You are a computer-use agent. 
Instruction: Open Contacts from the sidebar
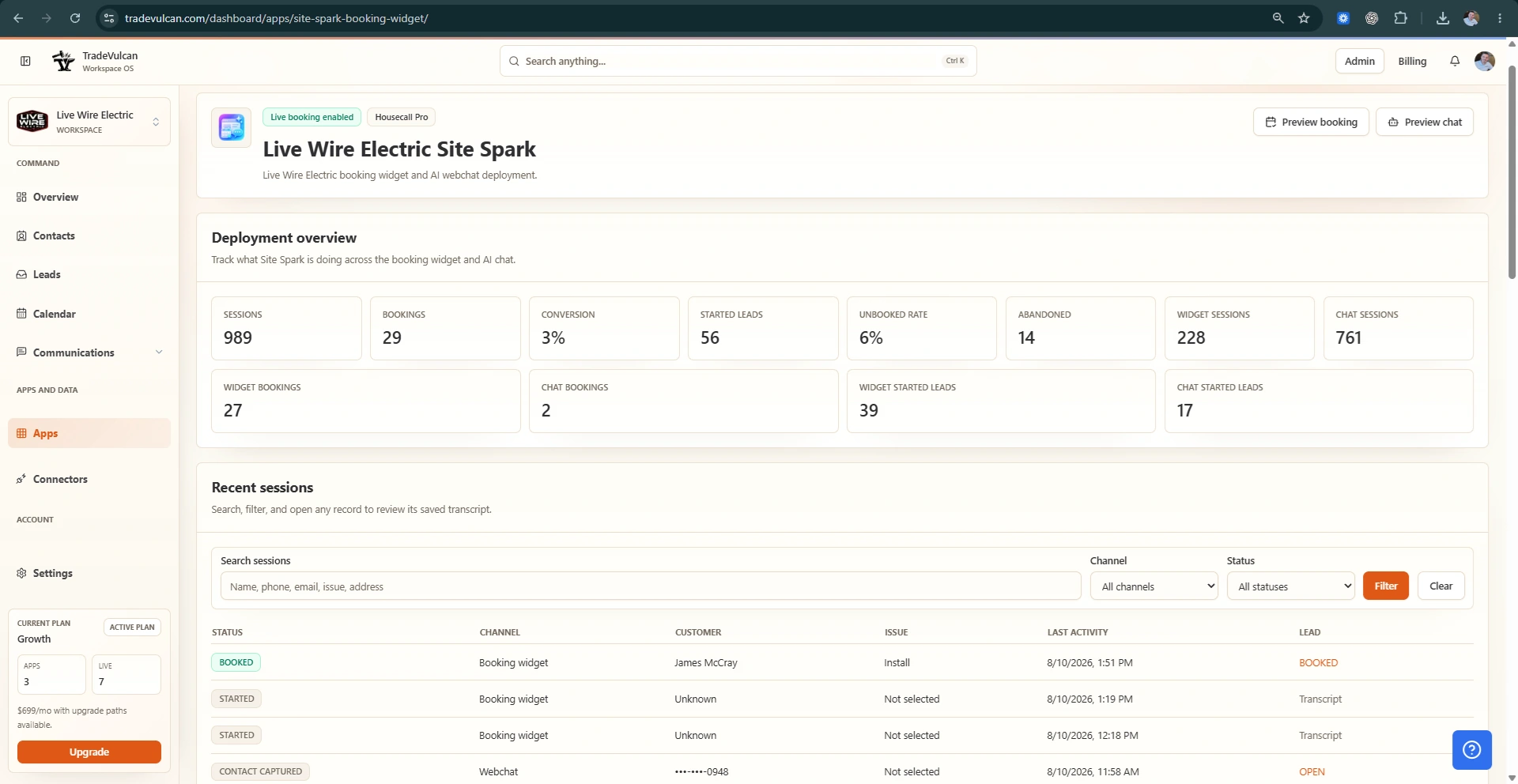point(89,236)
